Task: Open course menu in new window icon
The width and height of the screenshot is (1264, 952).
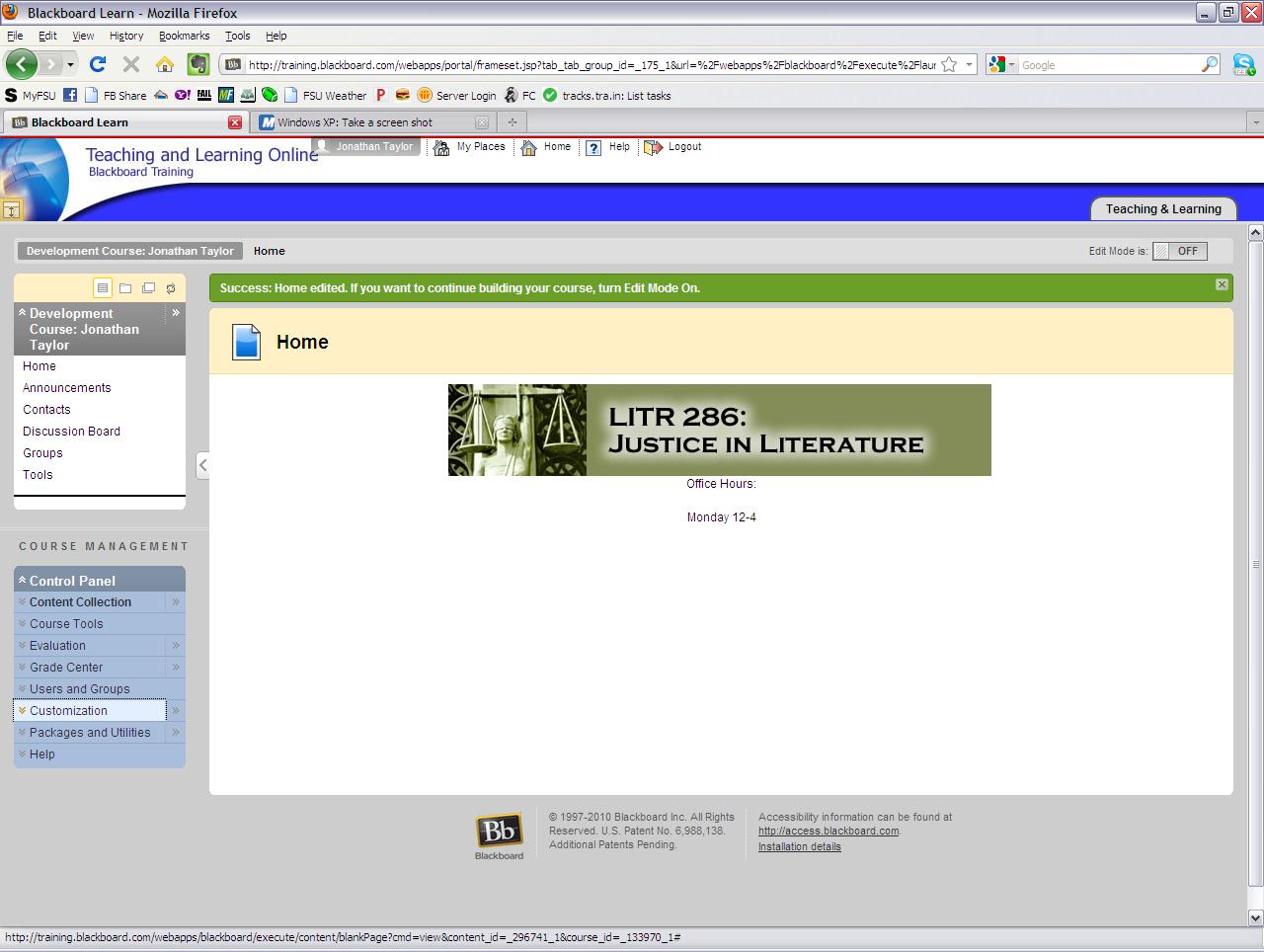Action: [x=148, y=288]
